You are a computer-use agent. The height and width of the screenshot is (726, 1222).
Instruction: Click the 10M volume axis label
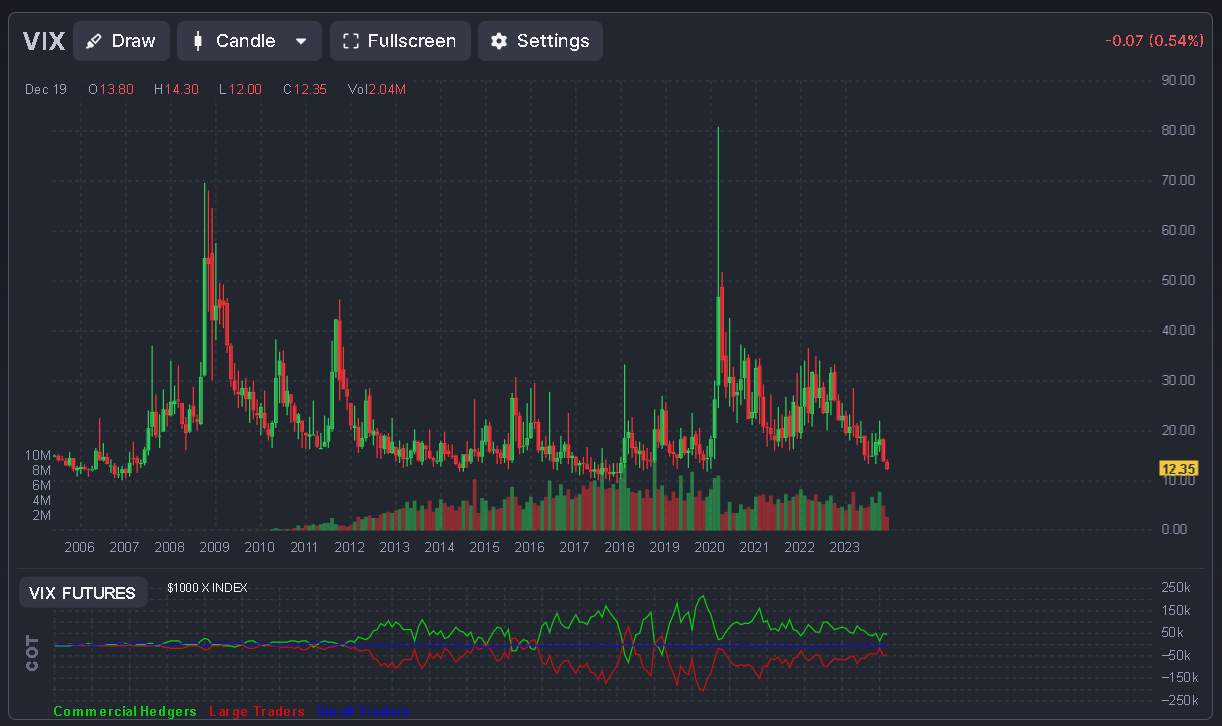(x=38, y=455)
